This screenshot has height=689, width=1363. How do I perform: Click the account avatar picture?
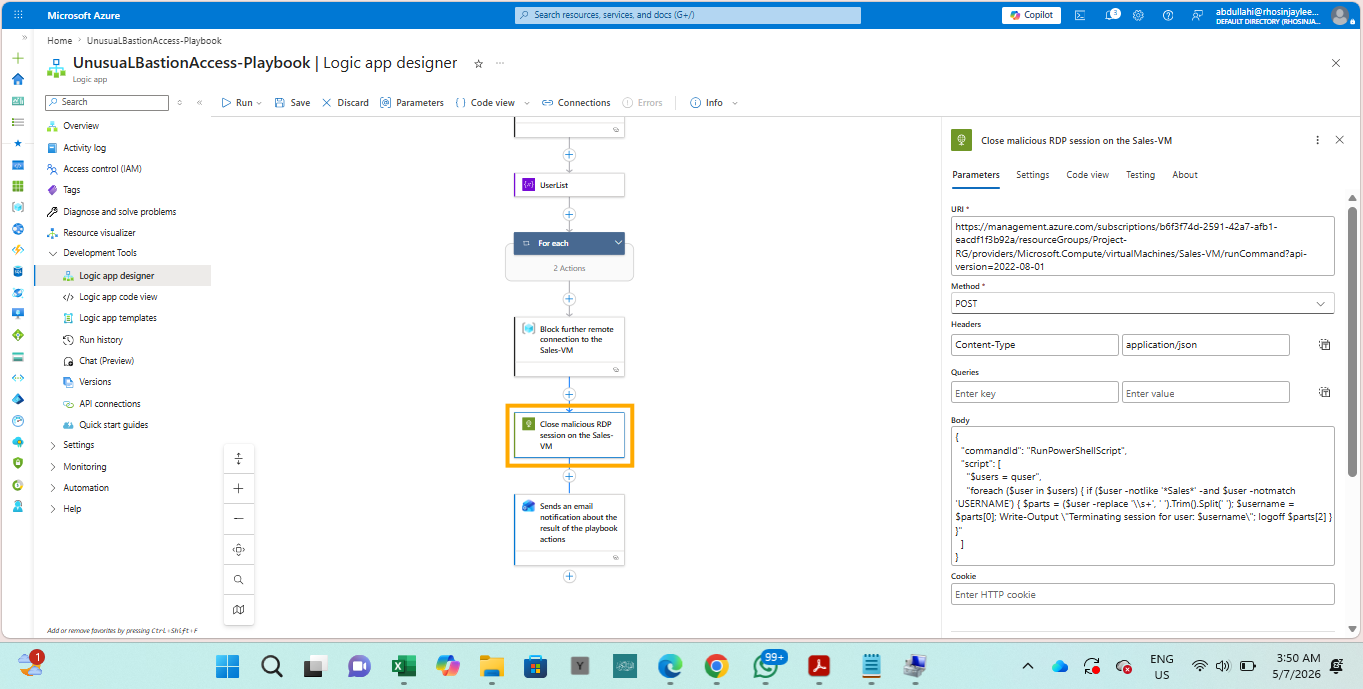(1340, 15)
